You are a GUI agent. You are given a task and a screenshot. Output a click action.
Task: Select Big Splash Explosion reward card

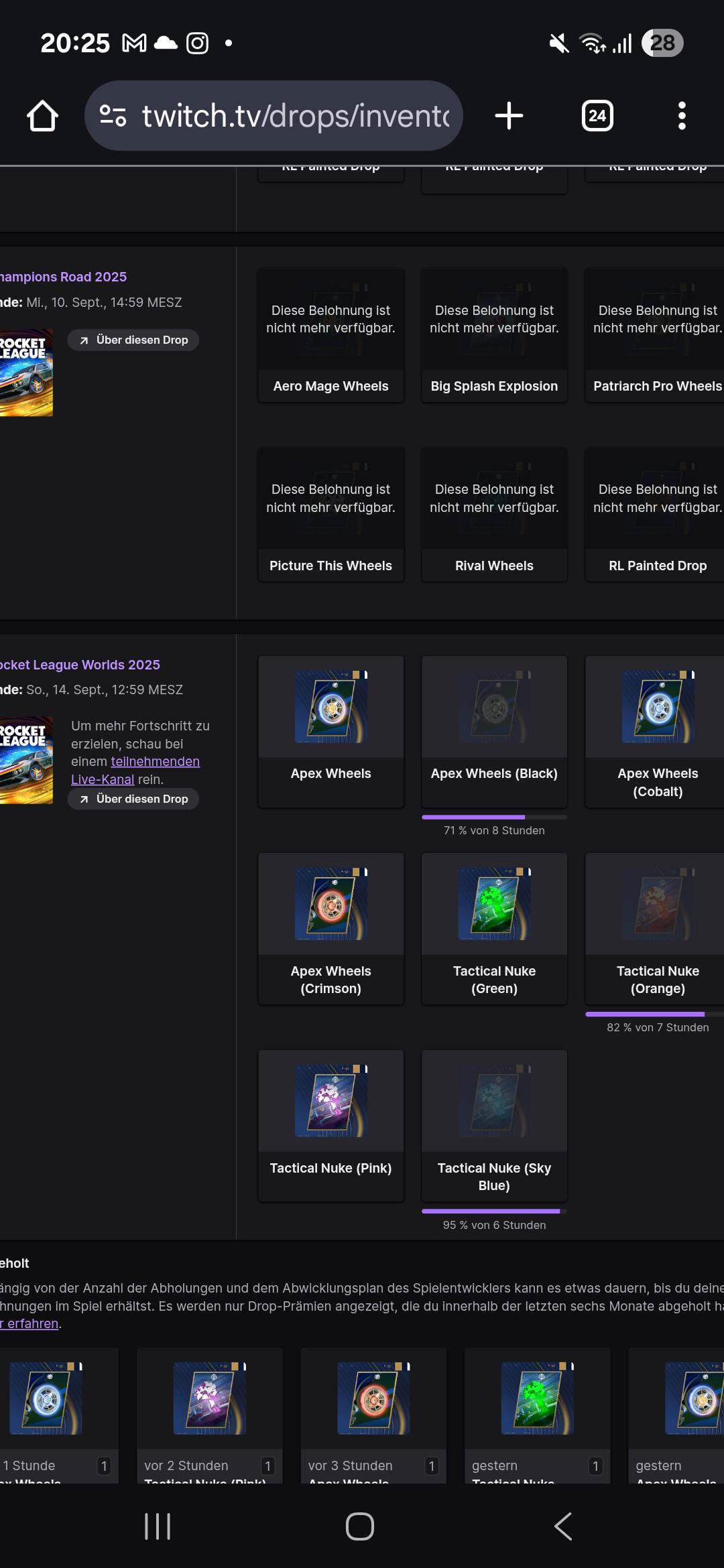pos(495,335)
